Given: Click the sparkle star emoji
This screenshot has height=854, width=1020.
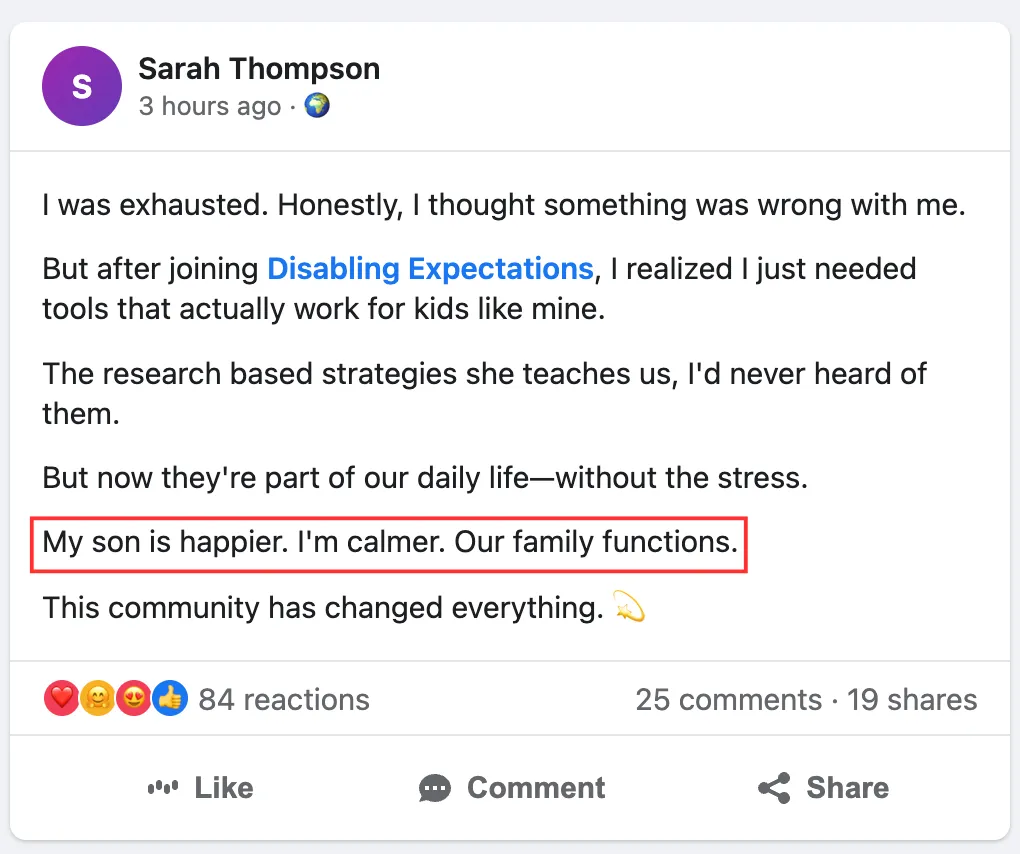Looking at the screenshot, I should click(628, 607).
